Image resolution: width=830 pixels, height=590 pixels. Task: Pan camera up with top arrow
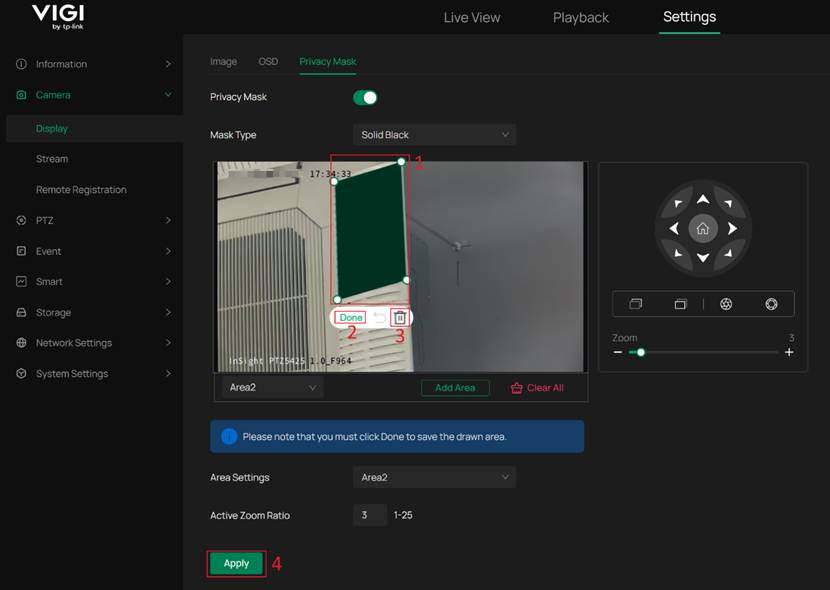pos(703,200)
